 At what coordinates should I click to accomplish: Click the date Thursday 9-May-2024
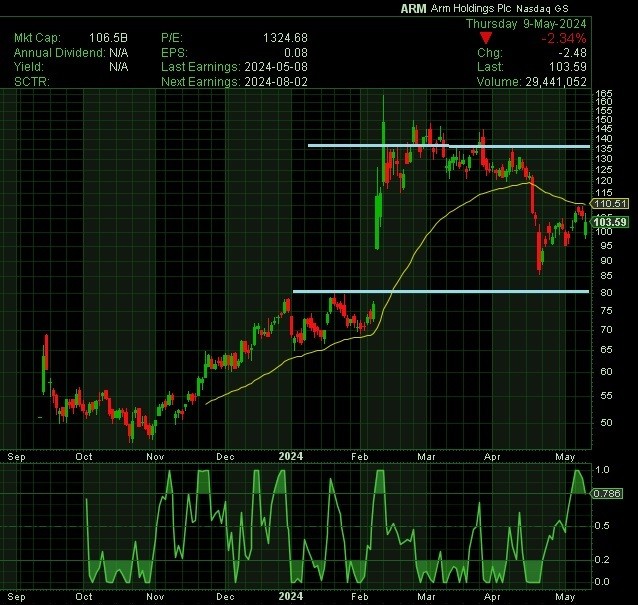tap(526, 24)
